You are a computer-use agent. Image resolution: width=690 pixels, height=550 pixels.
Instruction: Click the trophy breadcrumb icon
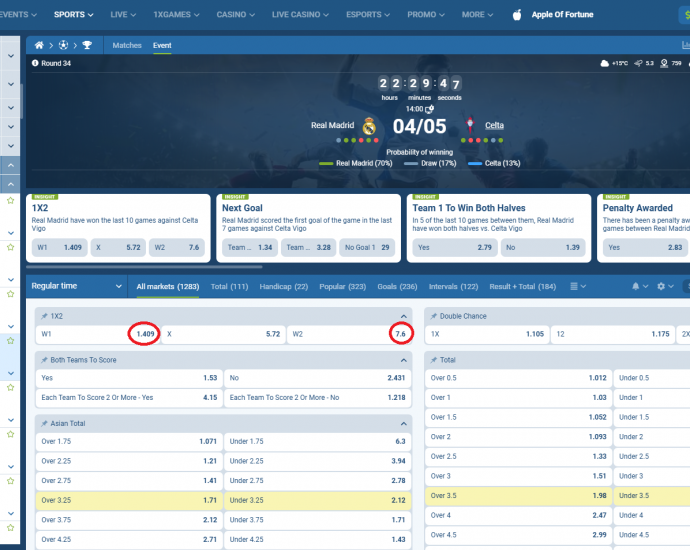tap(87, 45)
